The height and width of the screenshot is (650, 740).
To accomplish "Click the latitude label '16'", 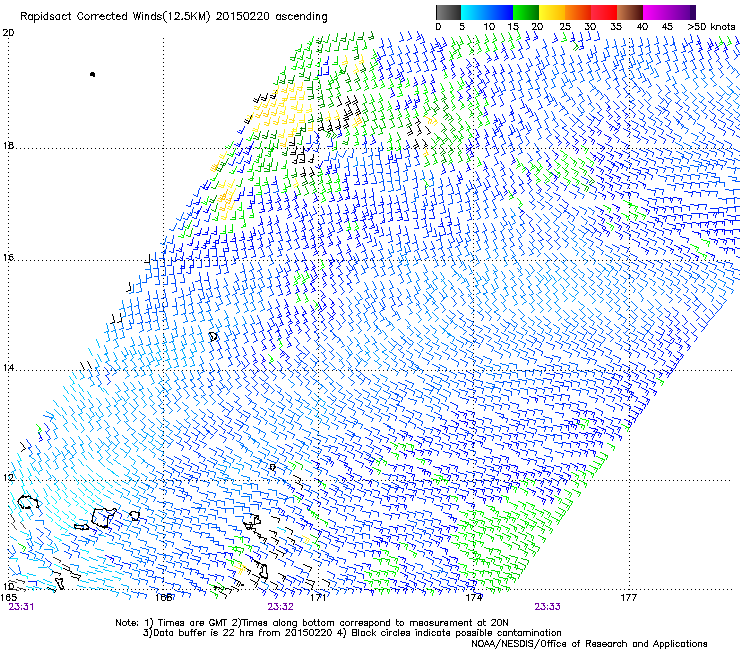I will 8,258.
